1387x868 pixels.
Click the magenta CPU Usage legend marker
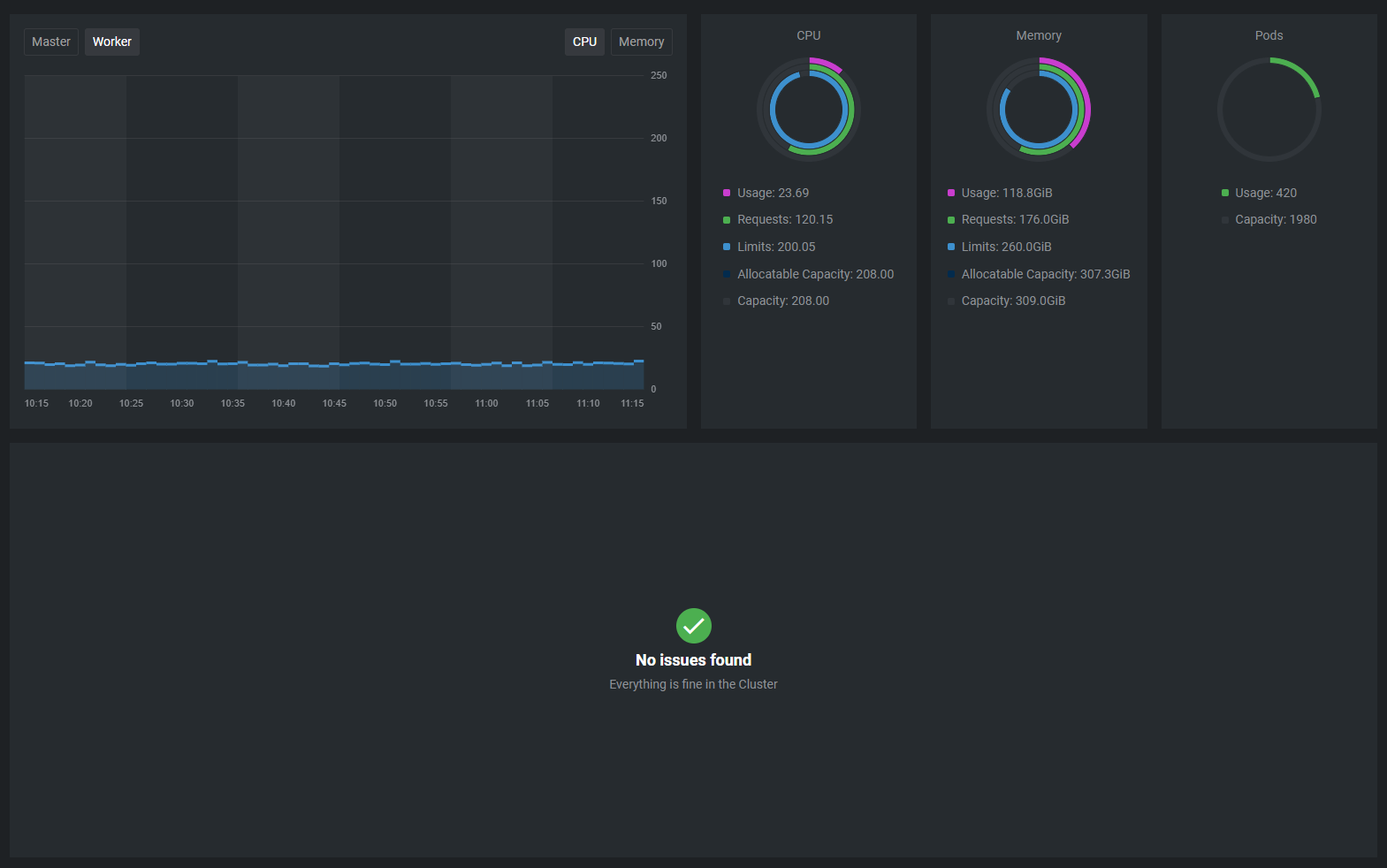tap(727, 193)
